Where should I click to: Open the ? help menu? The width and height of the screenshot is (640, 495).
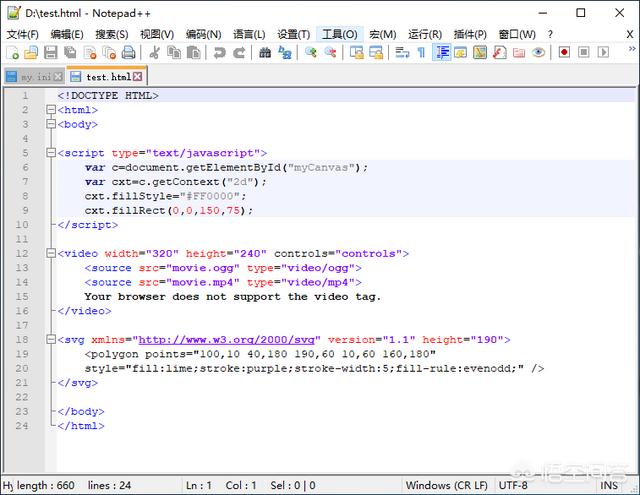click(x=550, y=34)
